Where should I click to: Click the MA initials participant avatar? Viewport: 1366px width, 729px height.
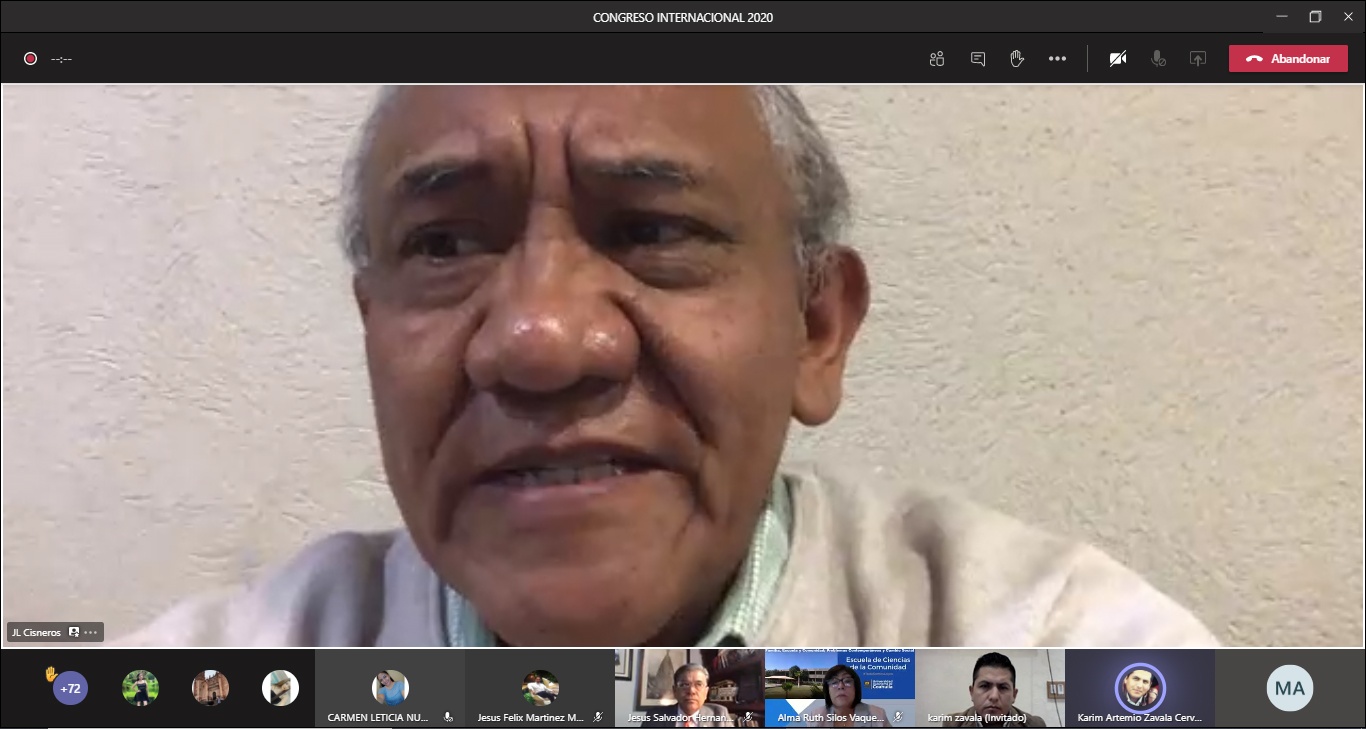[1289, 688]
